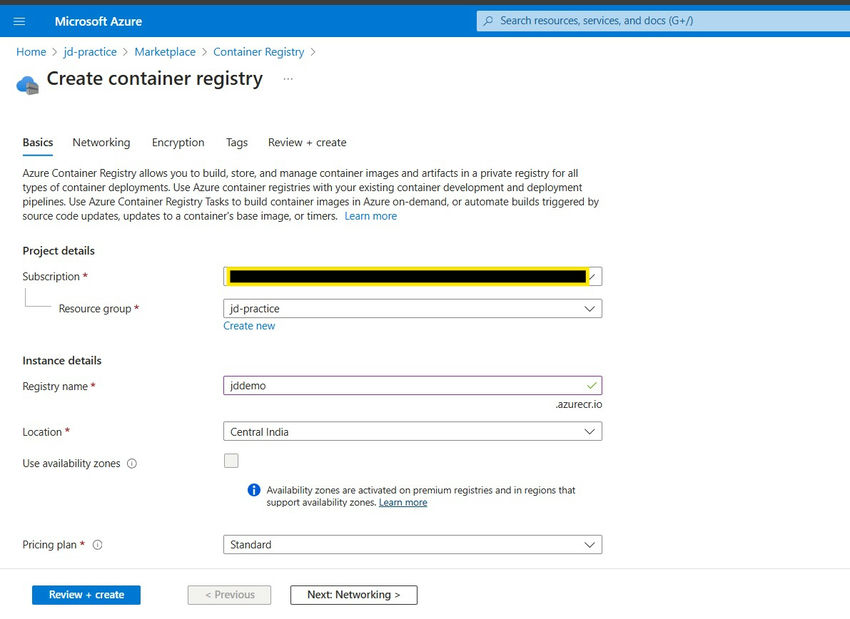The image size is (850, 619).
Task: Click the Project details heading
Action: tap(59, 251)
